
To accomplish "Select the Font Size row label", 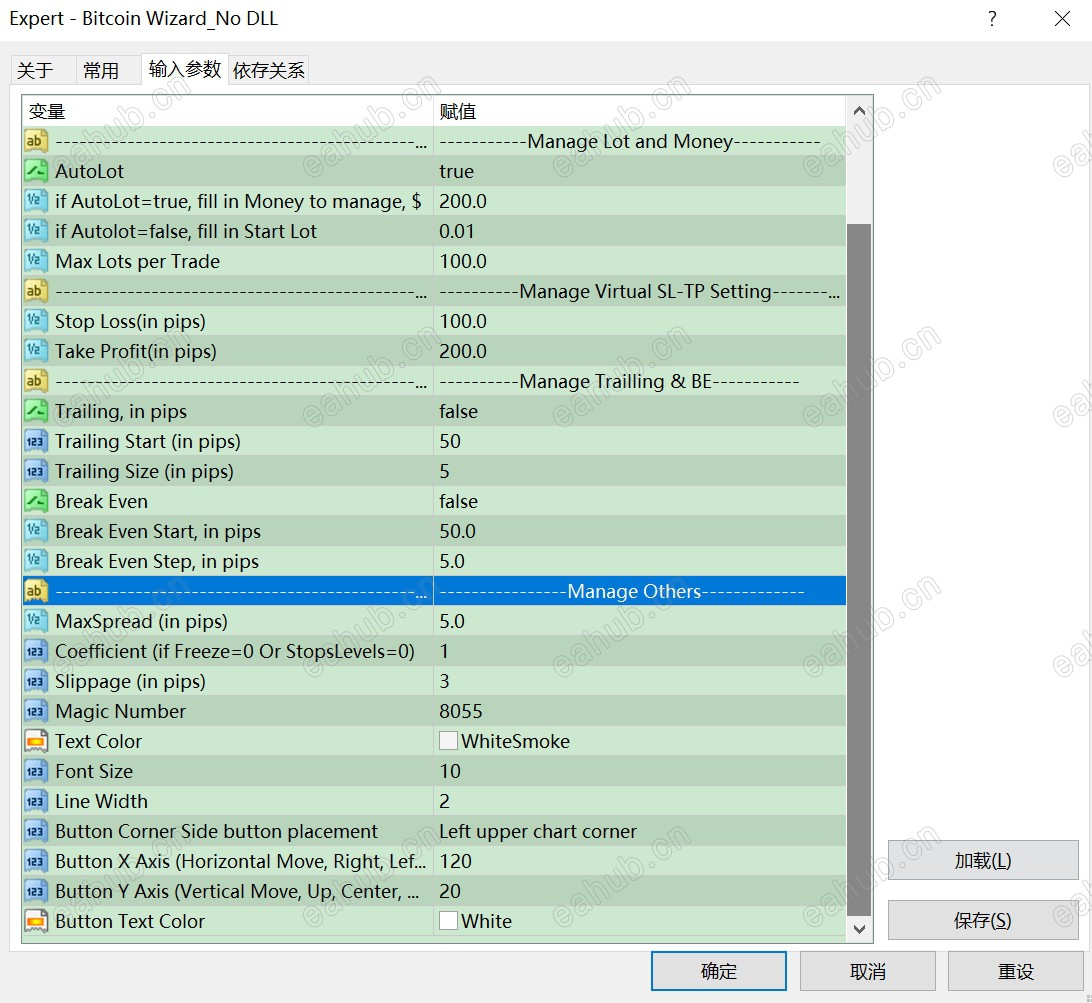I will click(x=94, y=771).
